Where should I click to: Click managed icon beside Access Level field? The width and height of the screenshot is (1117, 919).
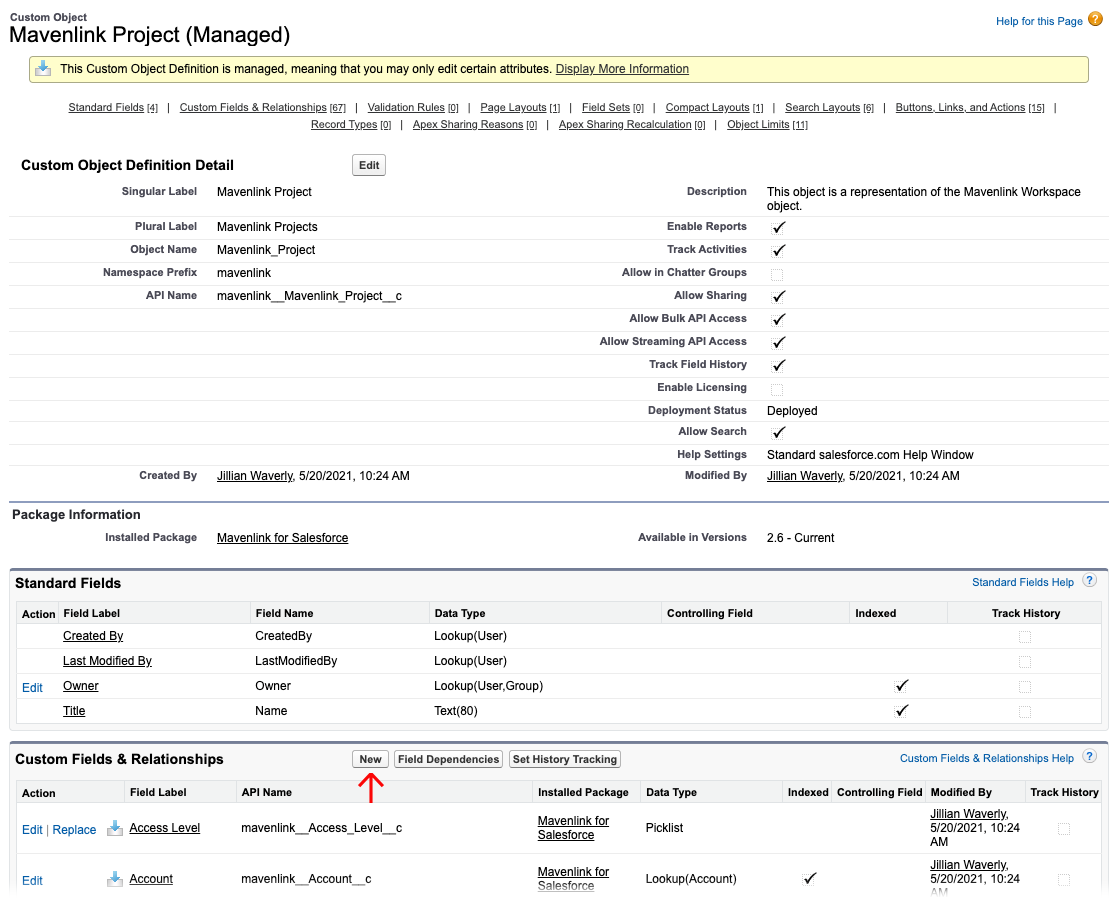[x=114, y=828]
